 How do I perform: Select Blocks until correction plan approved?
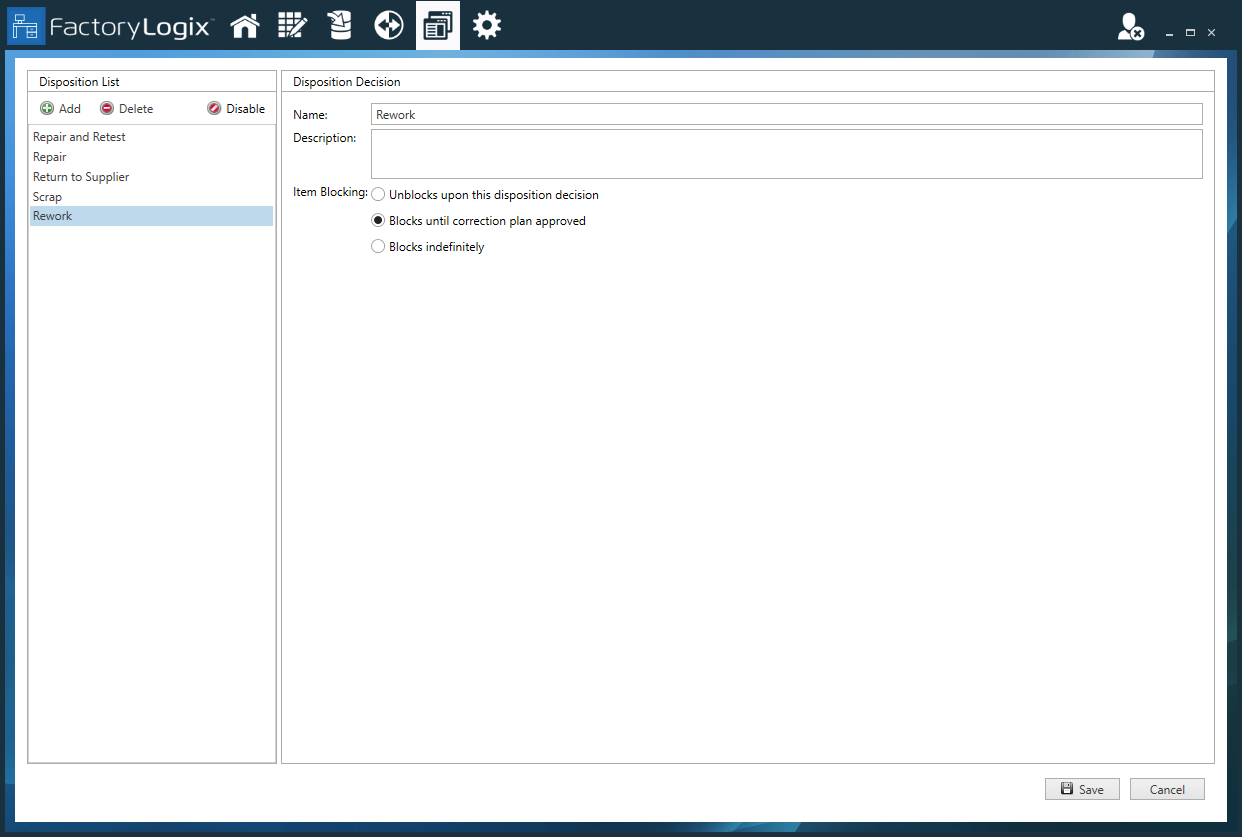378,220
